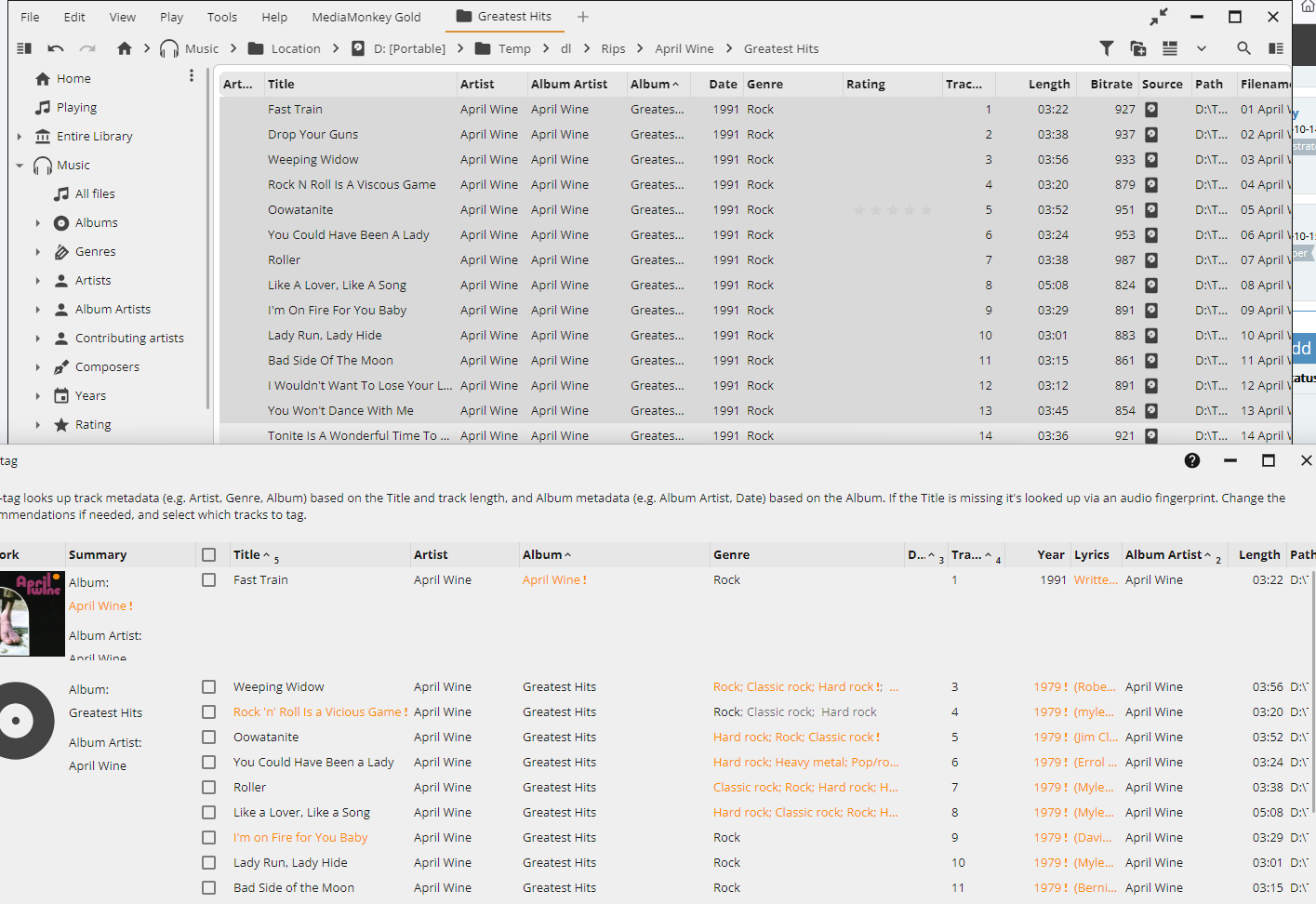
Task: Open the help icon in auto-tag dialog
Action: tap(1192, 460)
